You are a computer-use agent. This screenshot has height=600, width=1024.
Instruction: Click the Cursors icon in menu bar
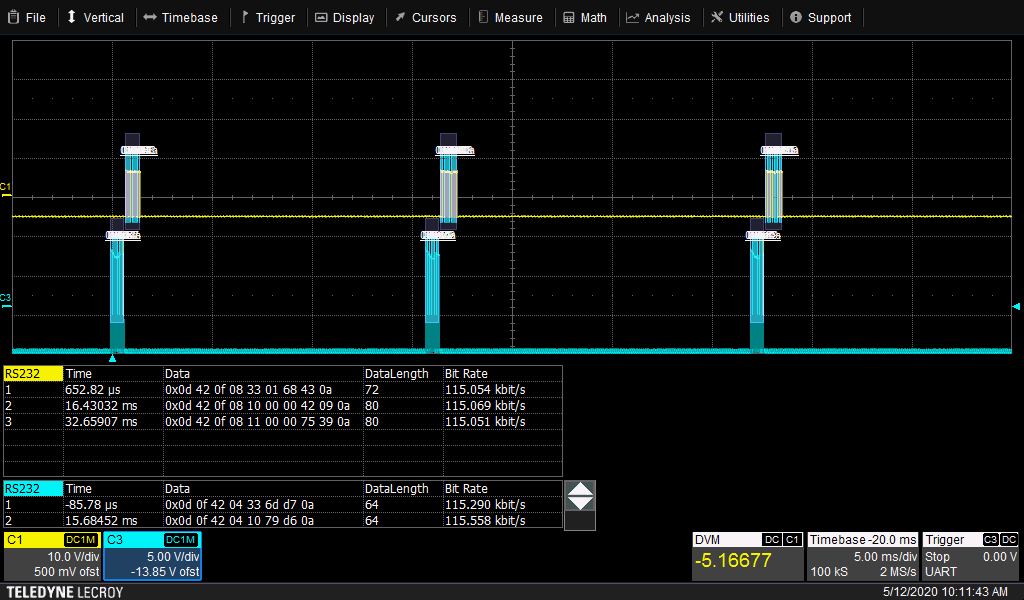[400, 17]
